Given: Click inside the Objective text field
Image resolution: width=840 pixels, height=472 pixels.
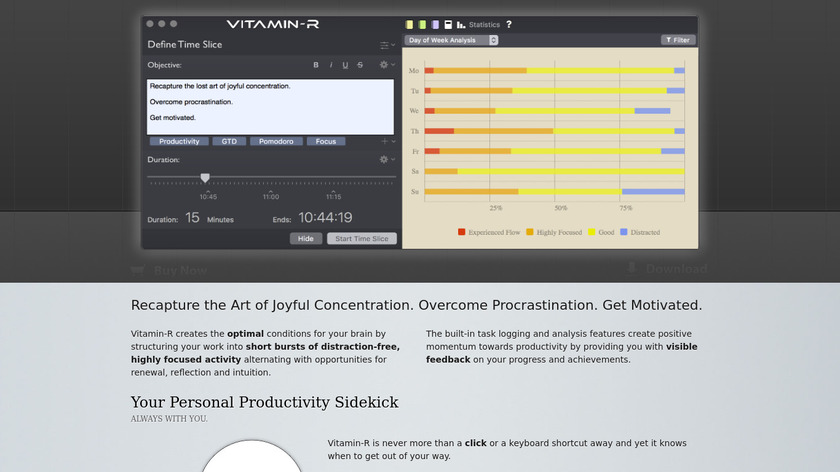Looking at the screenshot, I should click(x=271, y=107).
